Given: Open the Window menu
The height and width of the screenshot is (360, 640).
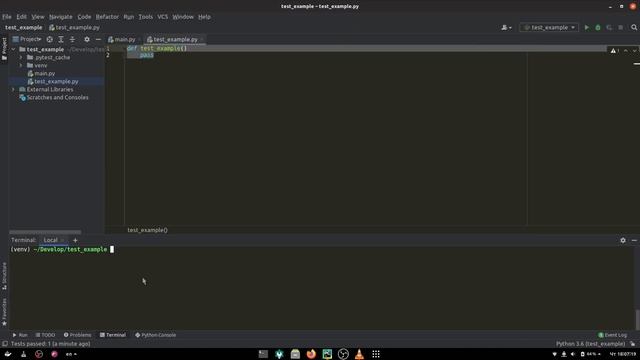Looking at the screenshot, I should (183, 17).
